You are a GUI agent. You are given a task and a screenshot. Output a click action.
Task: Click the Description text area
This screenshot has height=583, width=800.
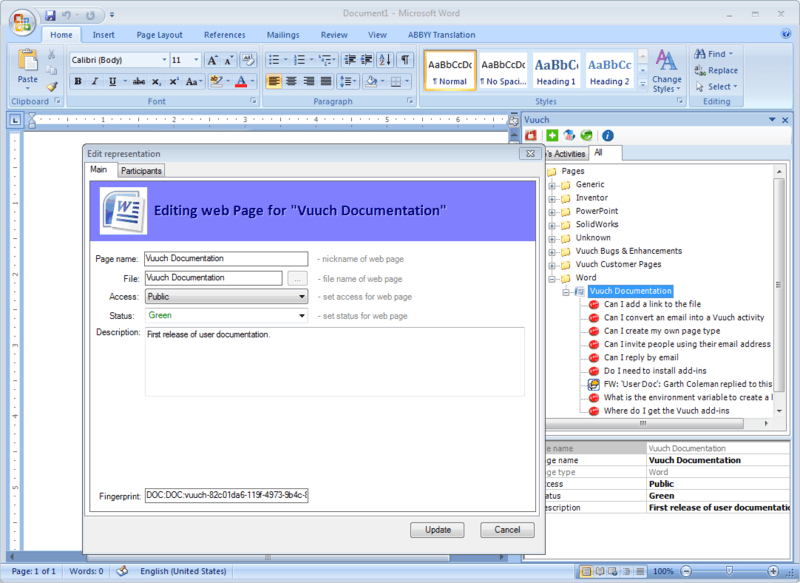click(335, 362)
